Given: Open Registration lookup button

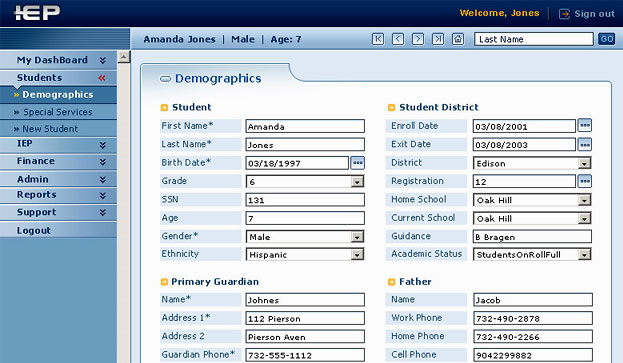Looking at the screenshot, I should click(x=584, y=181).
